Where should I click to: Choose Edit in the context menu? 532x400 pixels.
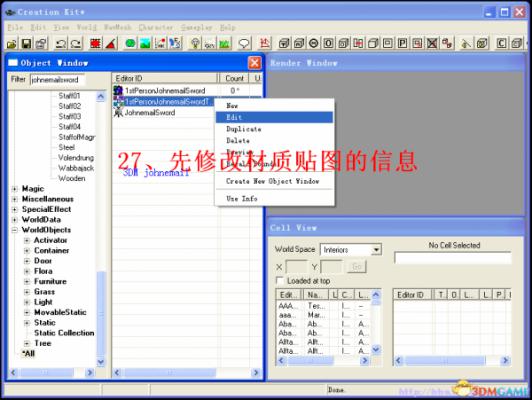[274, 117]
